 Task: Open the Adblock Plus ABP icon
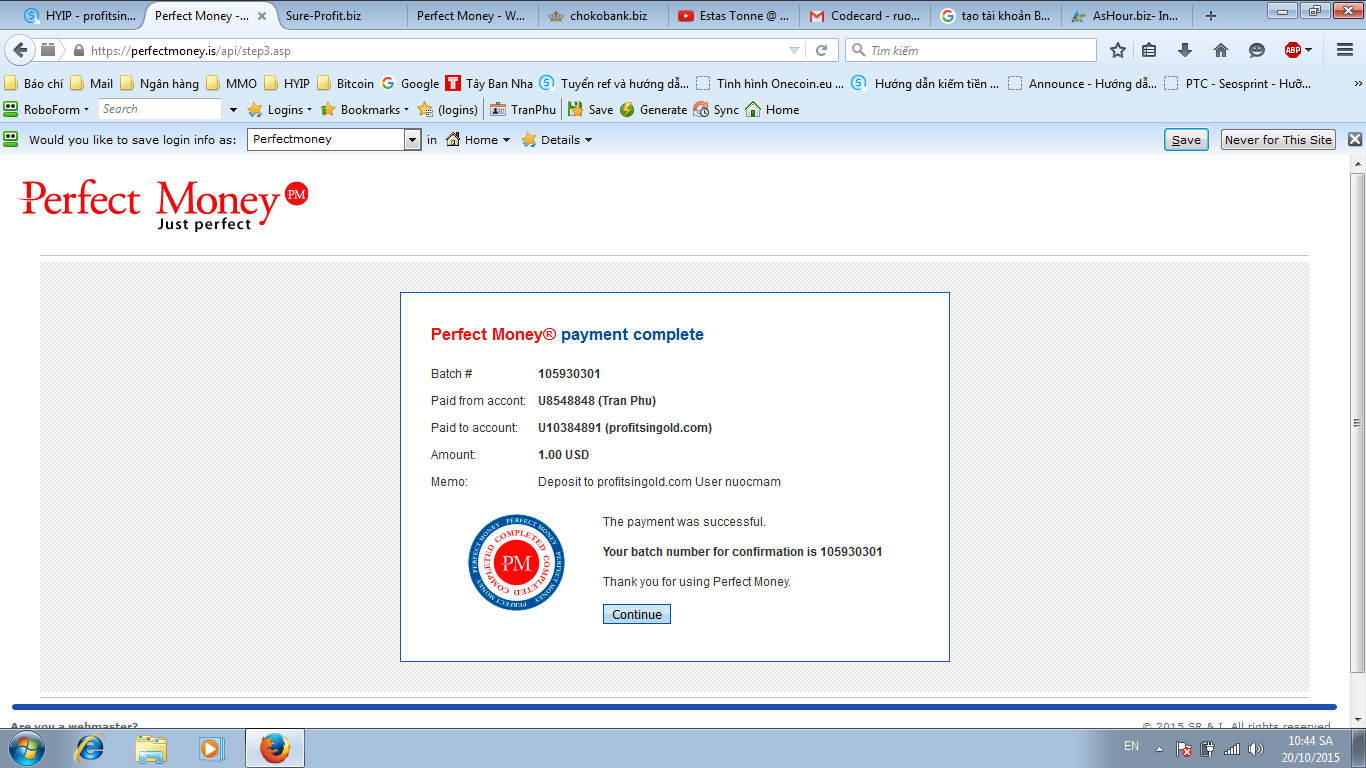point(1293,50)
